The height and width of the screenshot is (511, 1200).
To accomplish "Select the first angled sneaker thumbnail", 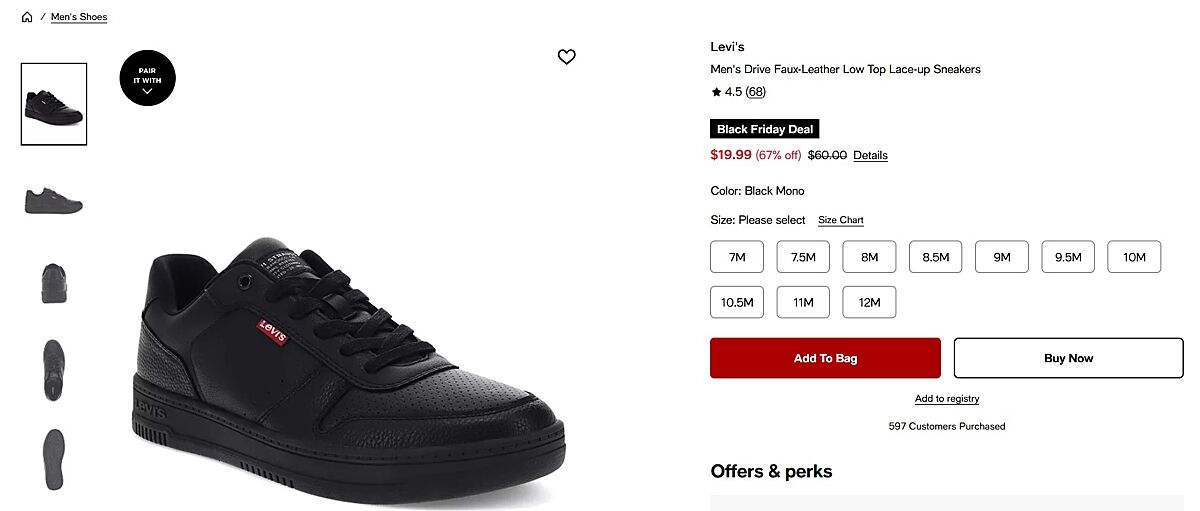I will pyautogui.click(x=54, y=104).
